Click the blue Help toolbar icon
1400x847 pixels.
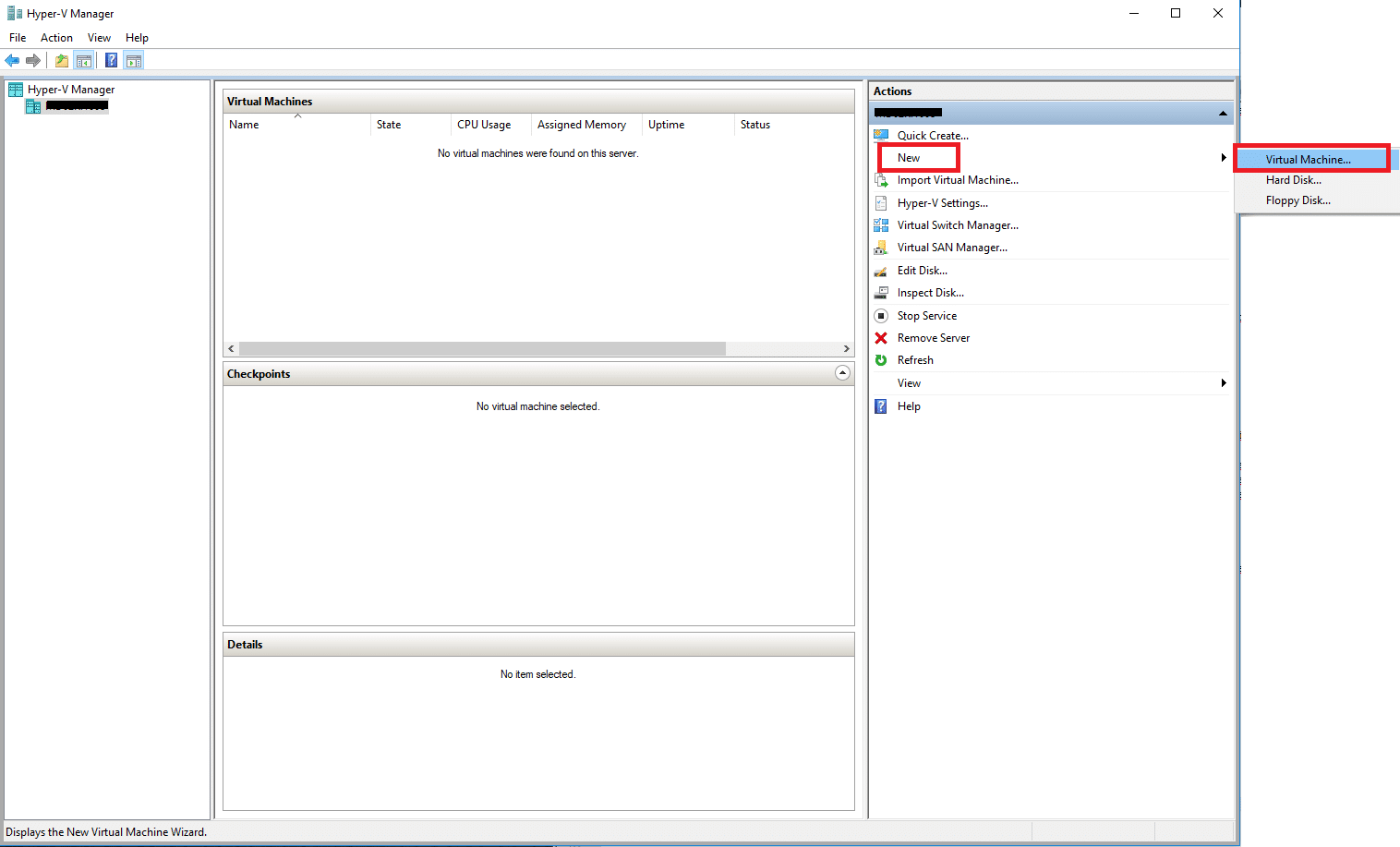coord(111,61)
